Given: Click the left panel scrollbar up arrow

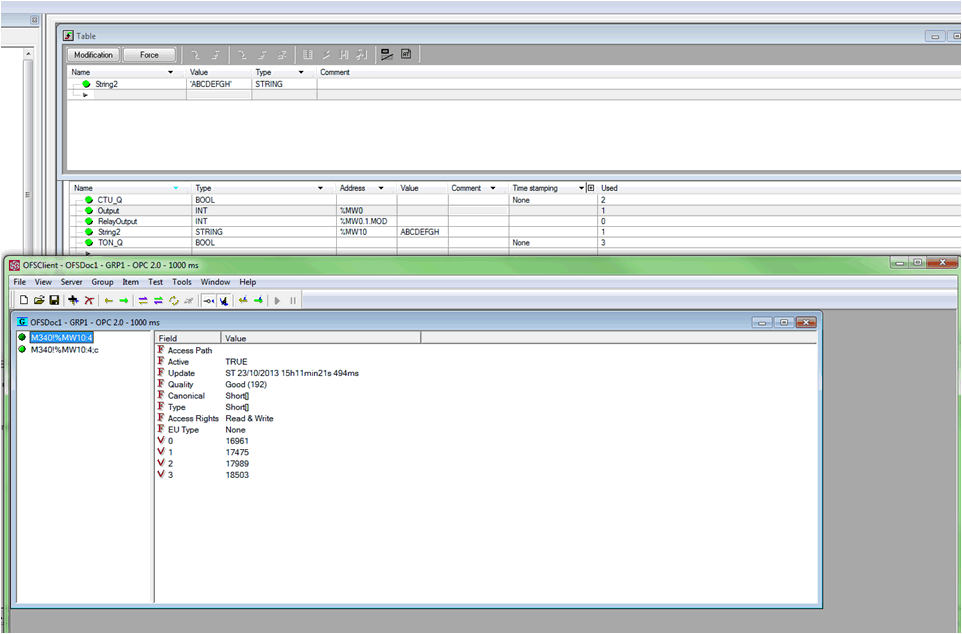Looking at the screenshot, I should [28, 54].
